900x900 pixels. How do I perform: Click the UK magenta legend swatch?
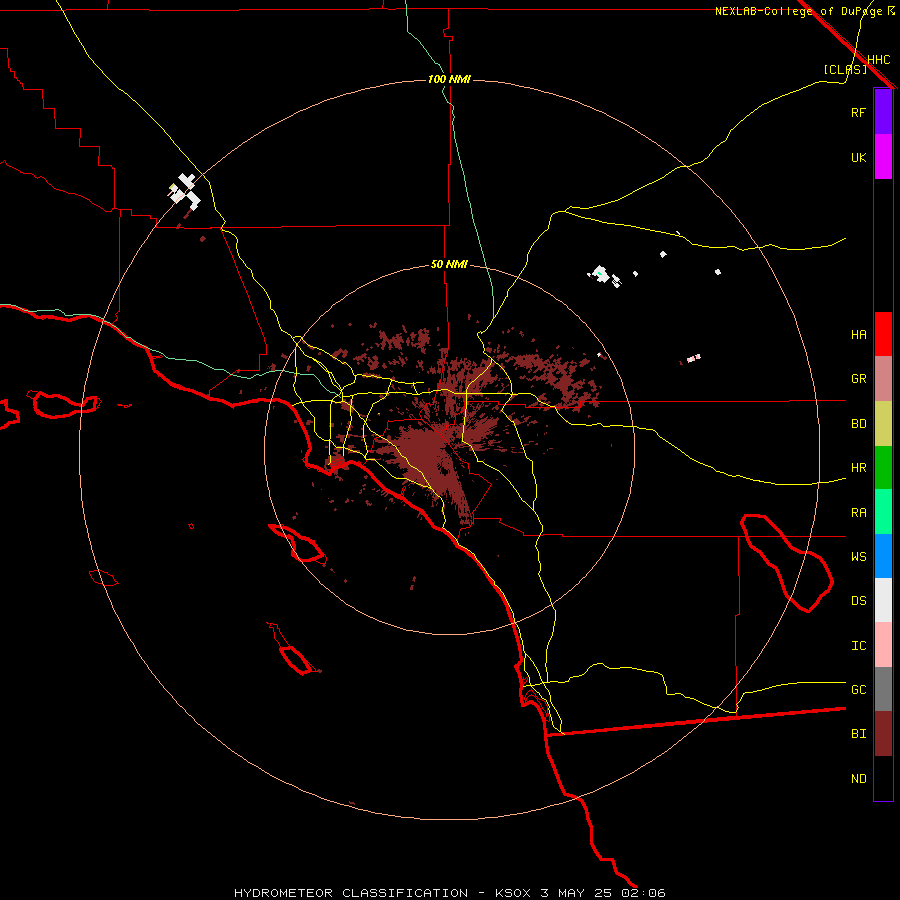[883, 157]
